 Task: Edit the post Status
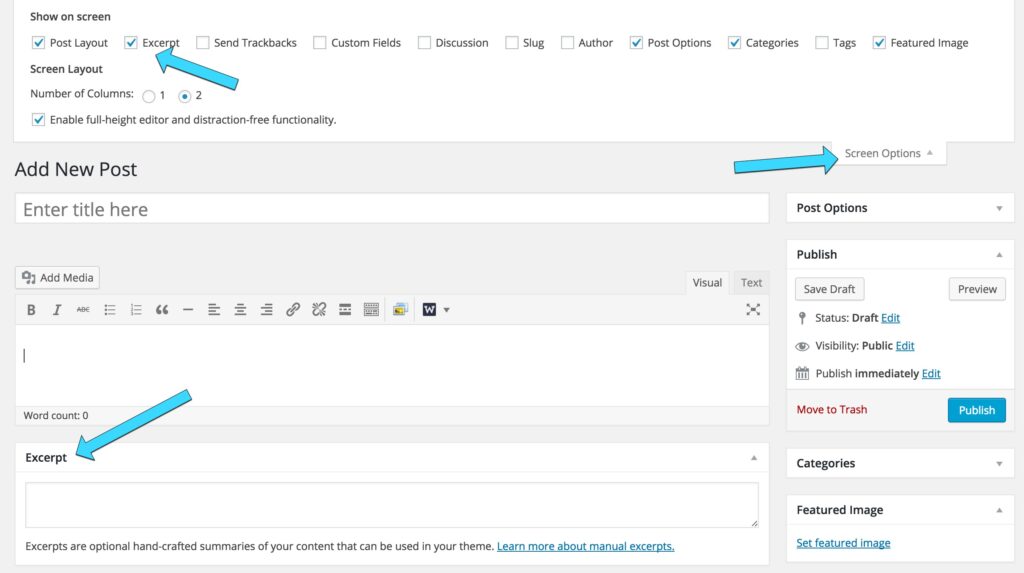click(x=890, y=318)
